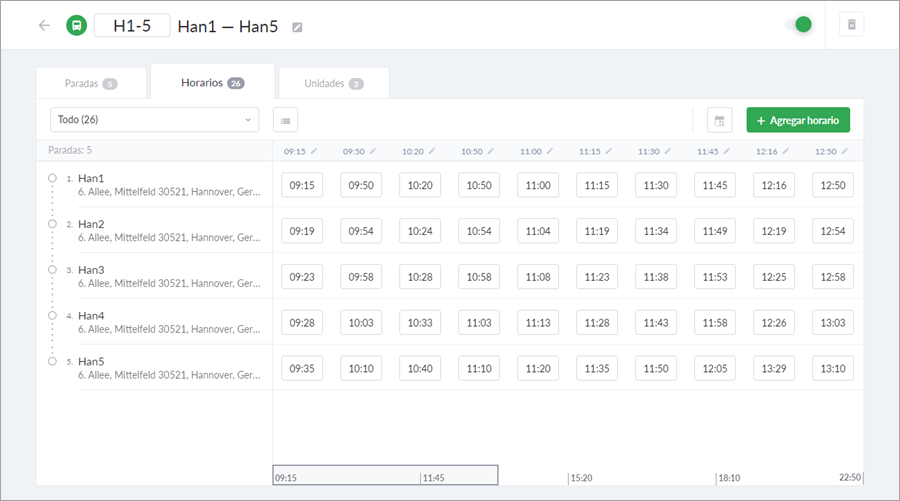Click the edit pencil beside Han1 — Han5
The image size is (900, 501).
[x=297, y=27]
